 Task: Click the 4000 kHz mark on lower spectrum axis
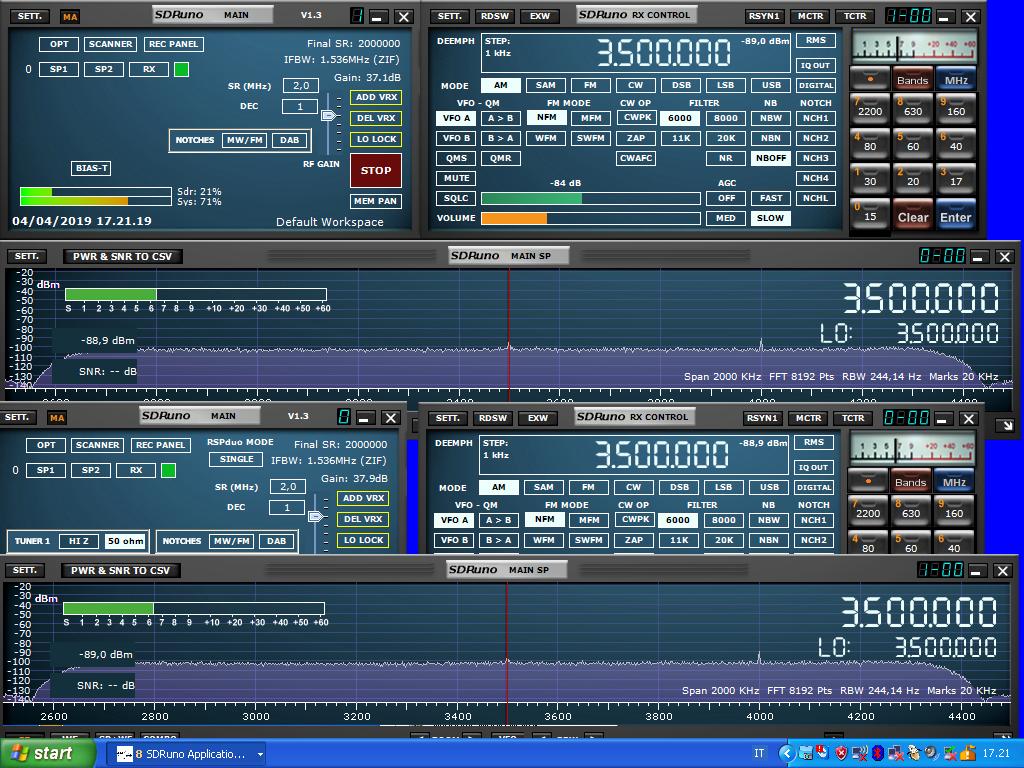click(x=760, y=716)
